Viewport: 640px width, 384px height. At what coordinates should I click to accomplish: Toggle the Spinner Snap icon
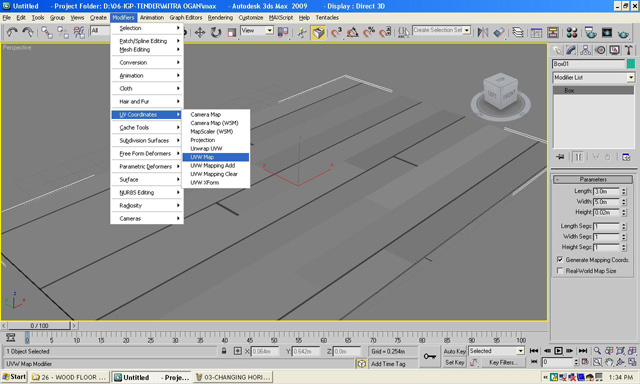(x=385, y=32)
